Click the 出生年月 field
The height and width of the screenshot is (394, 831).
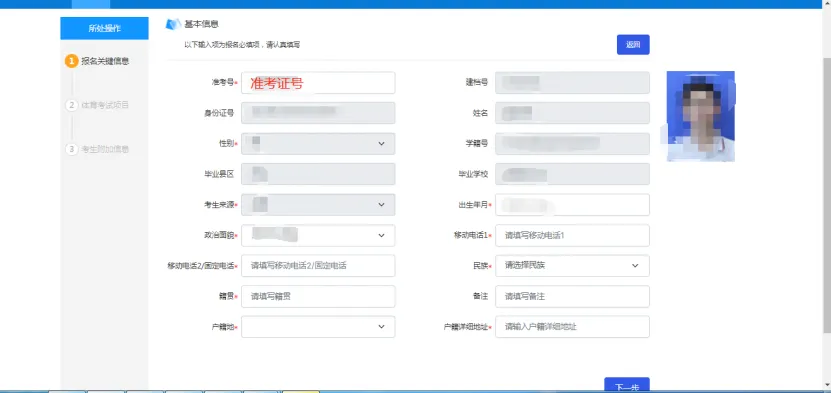572,205
